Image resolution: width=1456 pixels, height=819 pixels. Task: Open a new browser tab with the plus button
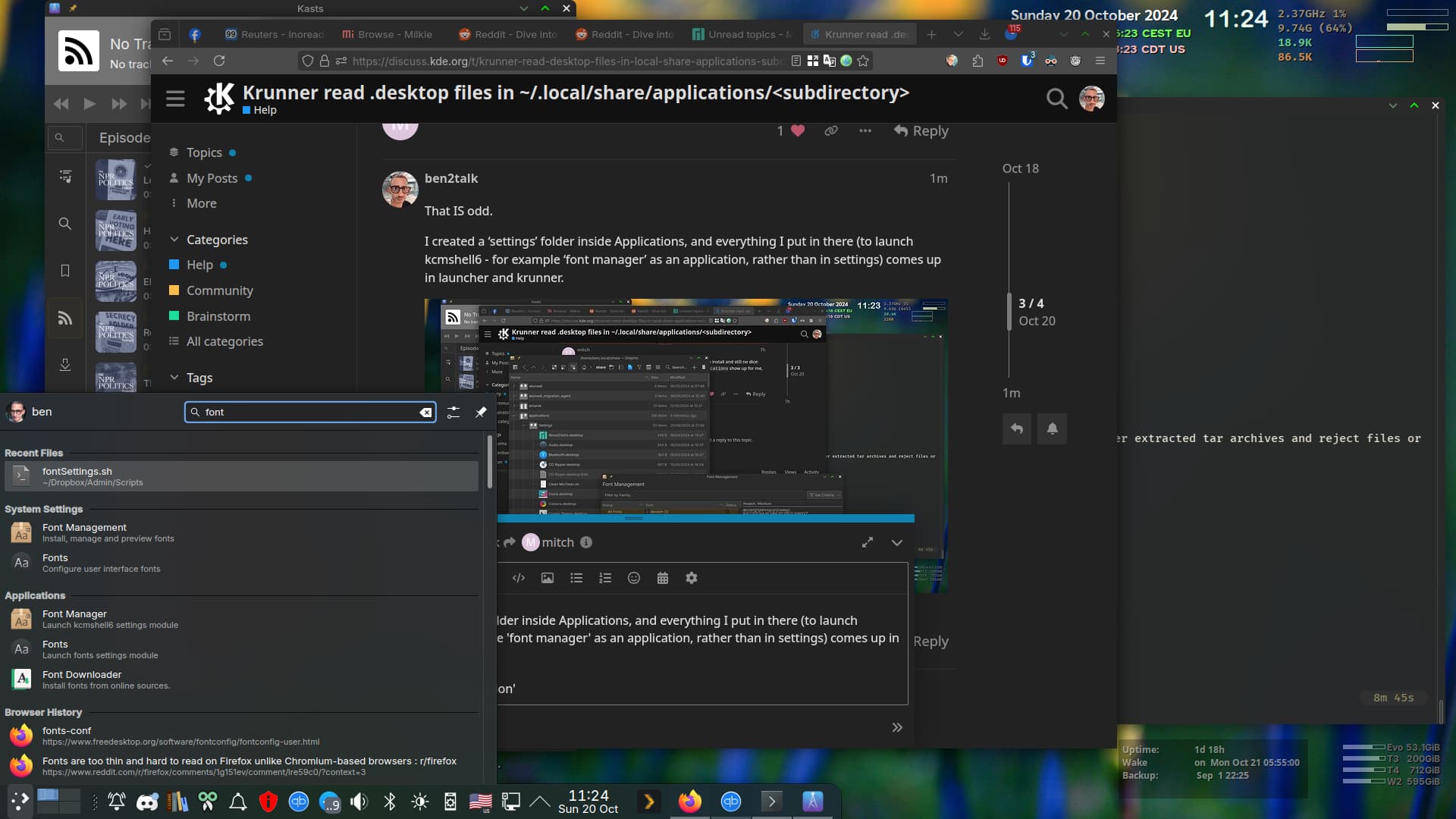tap(932, 34)
